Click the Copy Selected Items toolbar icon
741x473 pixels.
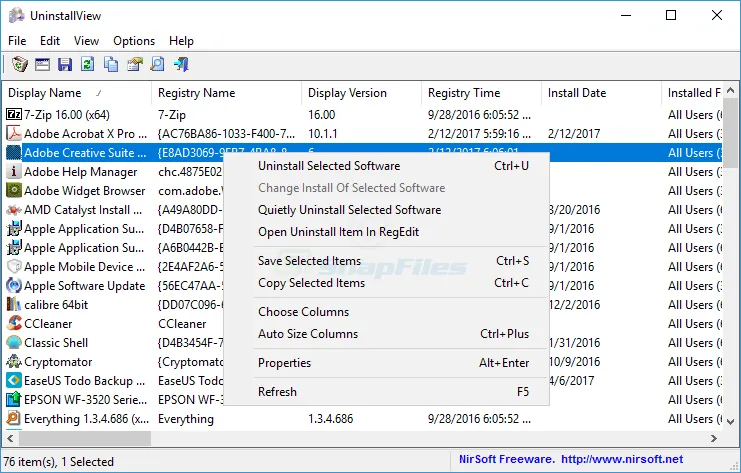tap(111, 64)
